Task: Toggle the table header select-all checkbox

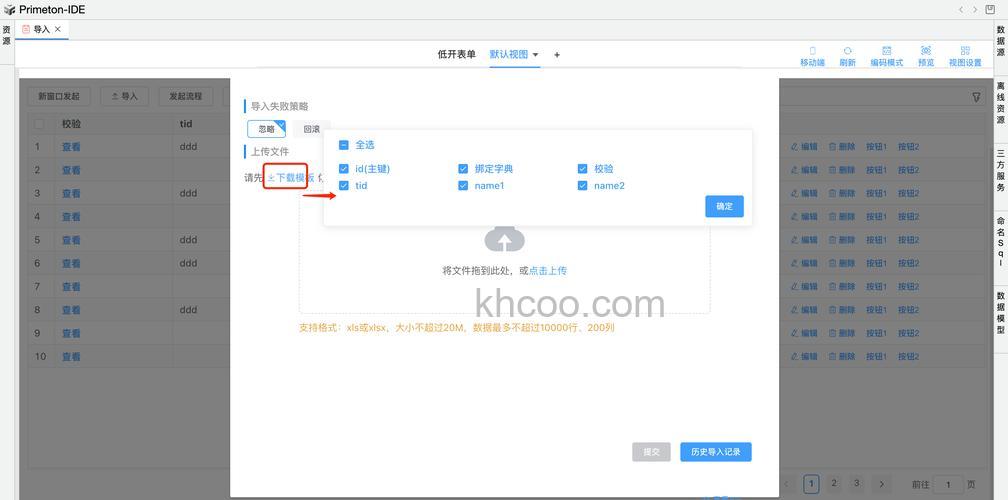Action: pos(39,124)
